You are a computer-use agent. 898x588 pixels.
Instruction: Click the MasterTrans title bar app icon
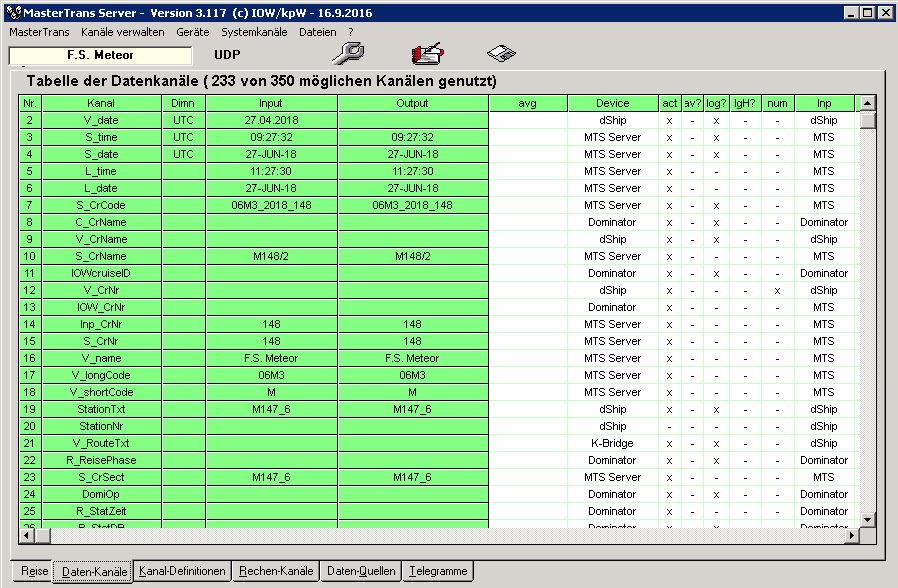[12, 12]
